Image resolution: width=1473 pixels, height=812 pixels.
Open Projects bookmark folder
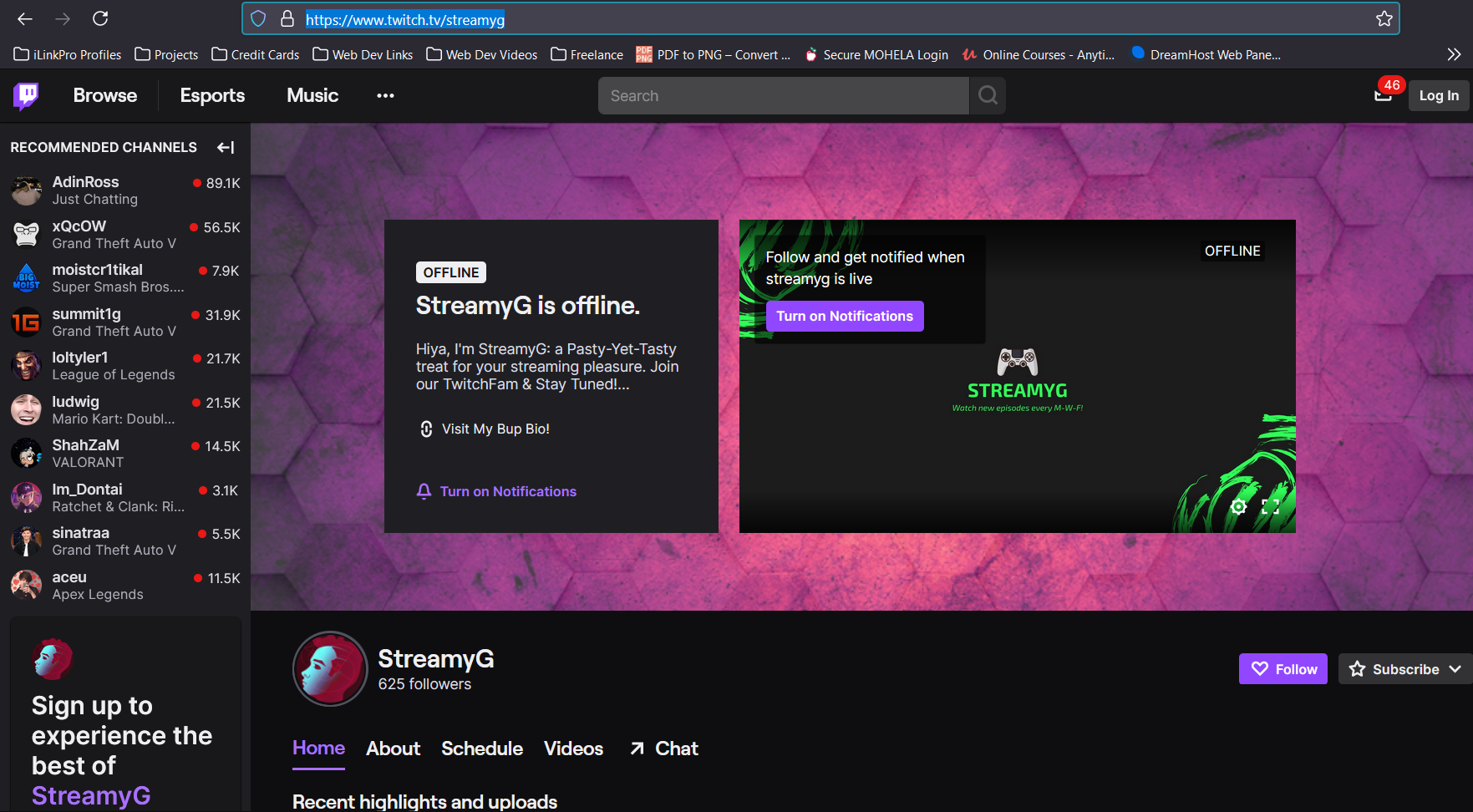pyautogui.click(x=166, y=54)
